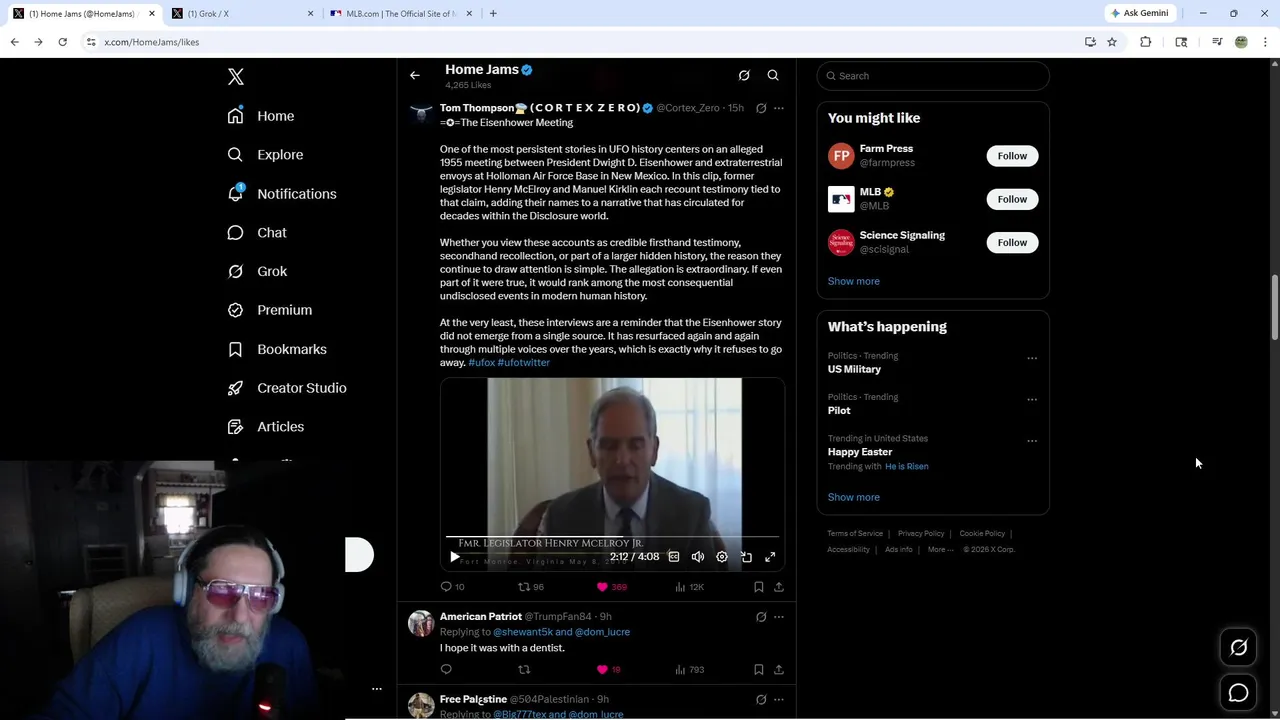1280x720 pixels.
Task: Open US Military trend options
Action: (1032, 358)
